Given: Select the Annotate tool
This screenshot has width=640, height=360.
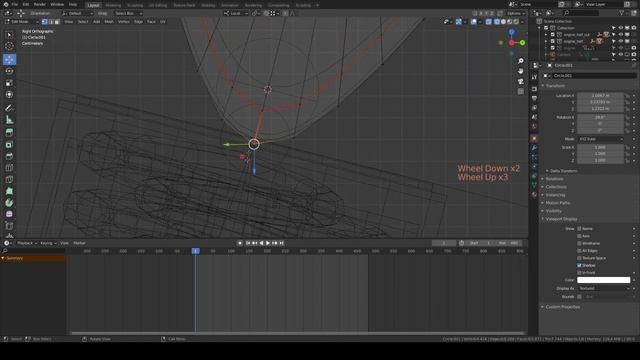Looking at the screenshot, I should pos(9,108).
